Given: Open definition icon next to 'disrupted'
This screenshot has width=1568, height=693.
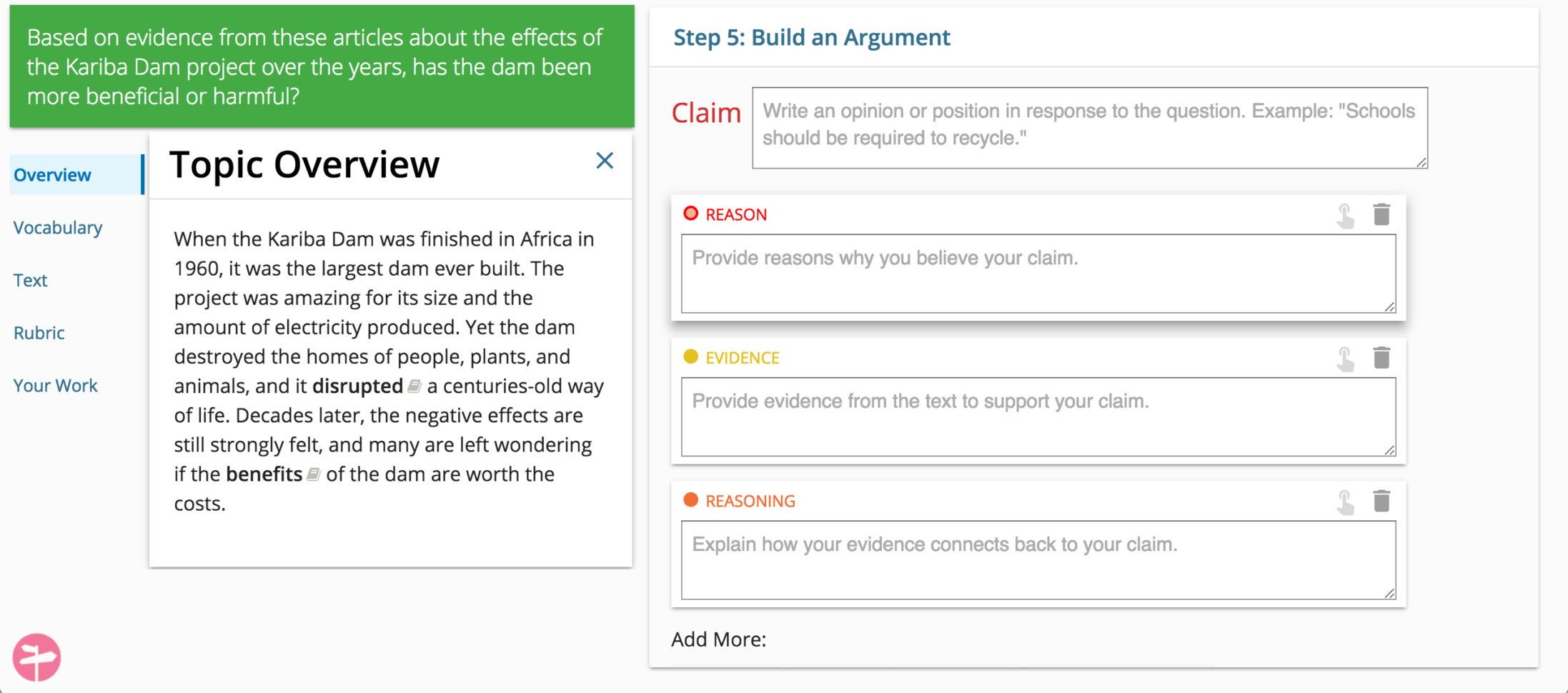Looking at the screenshot, I should tap(415, 387).
